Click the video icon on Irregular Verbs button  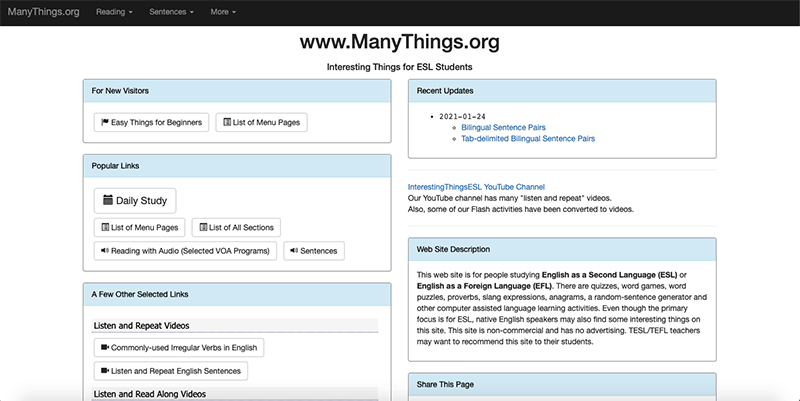[x=105, y=347]
